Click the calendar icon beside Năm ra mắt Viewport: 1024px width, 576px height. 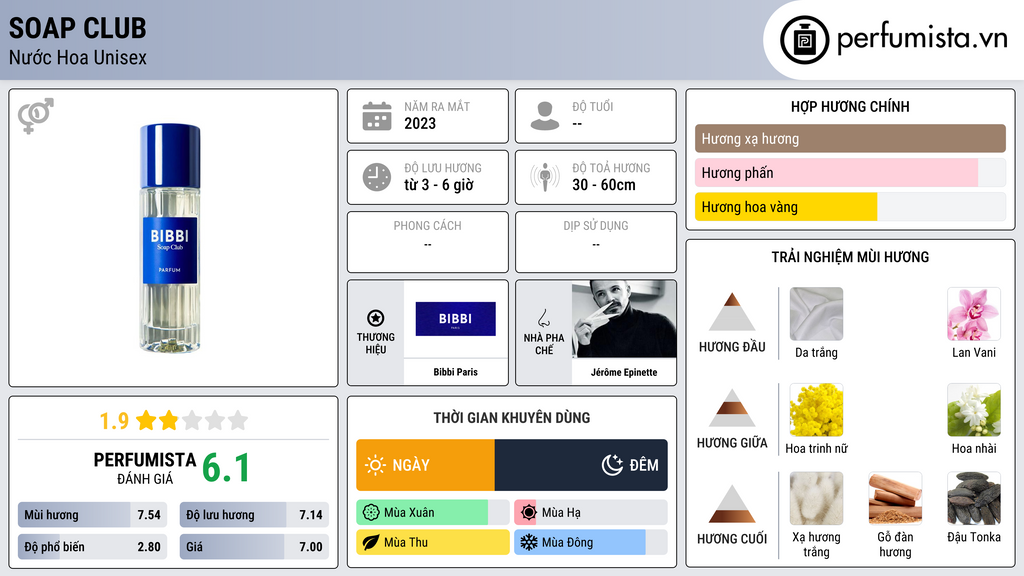(x=377, y=116)
